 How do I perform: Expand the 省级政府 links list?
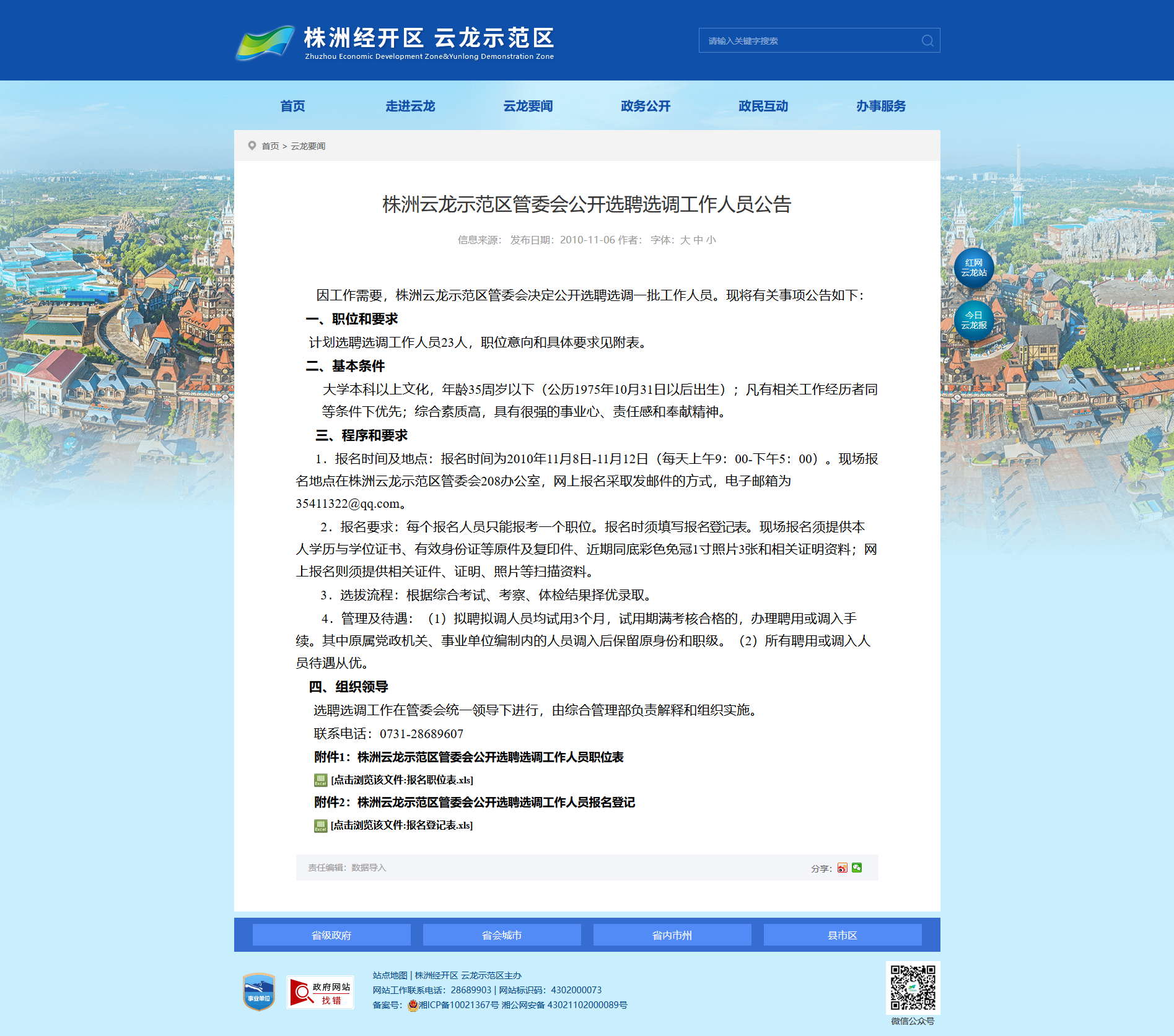tap(331, 935)
